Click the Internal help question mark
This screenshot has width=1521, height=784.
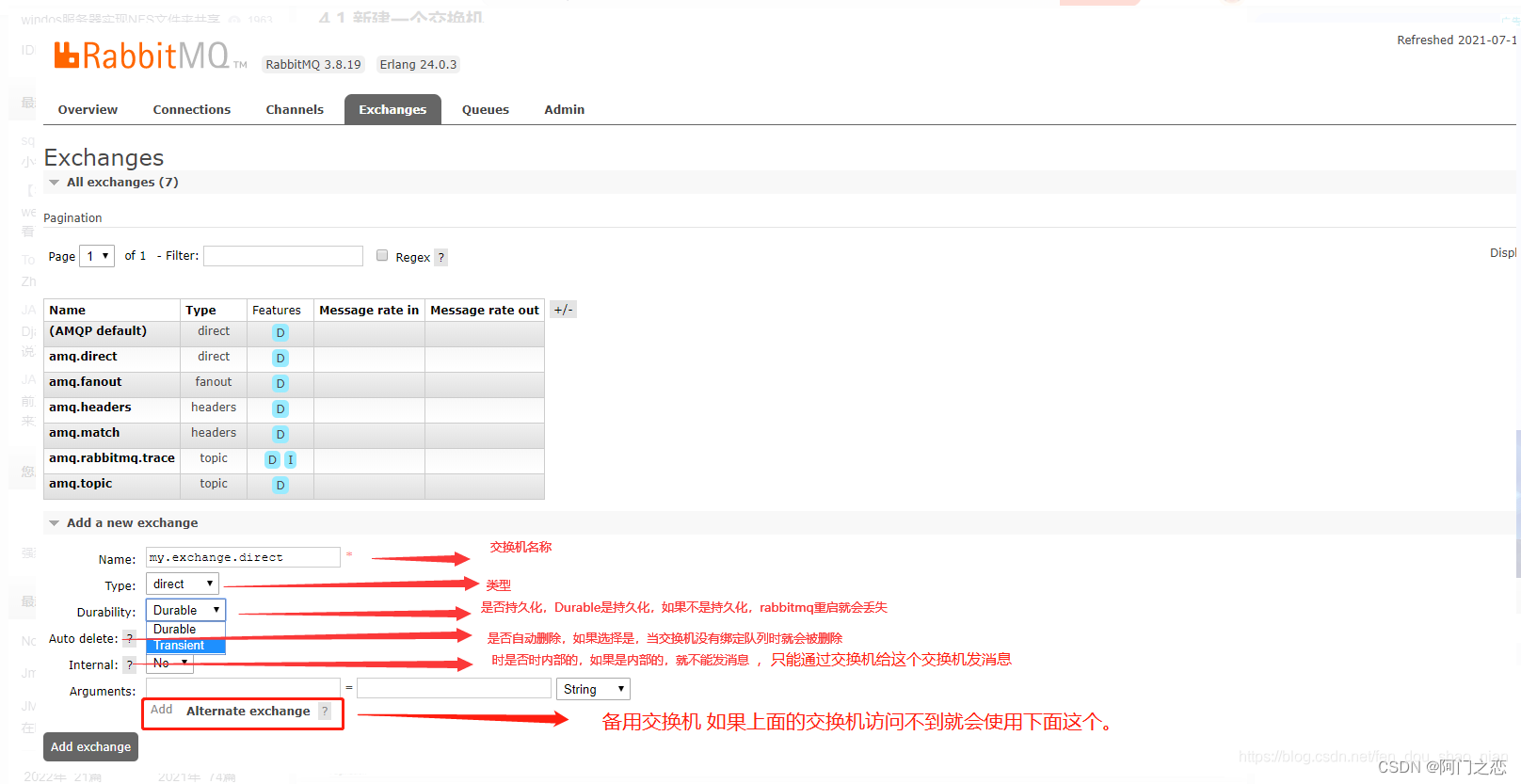click(130, 665)
